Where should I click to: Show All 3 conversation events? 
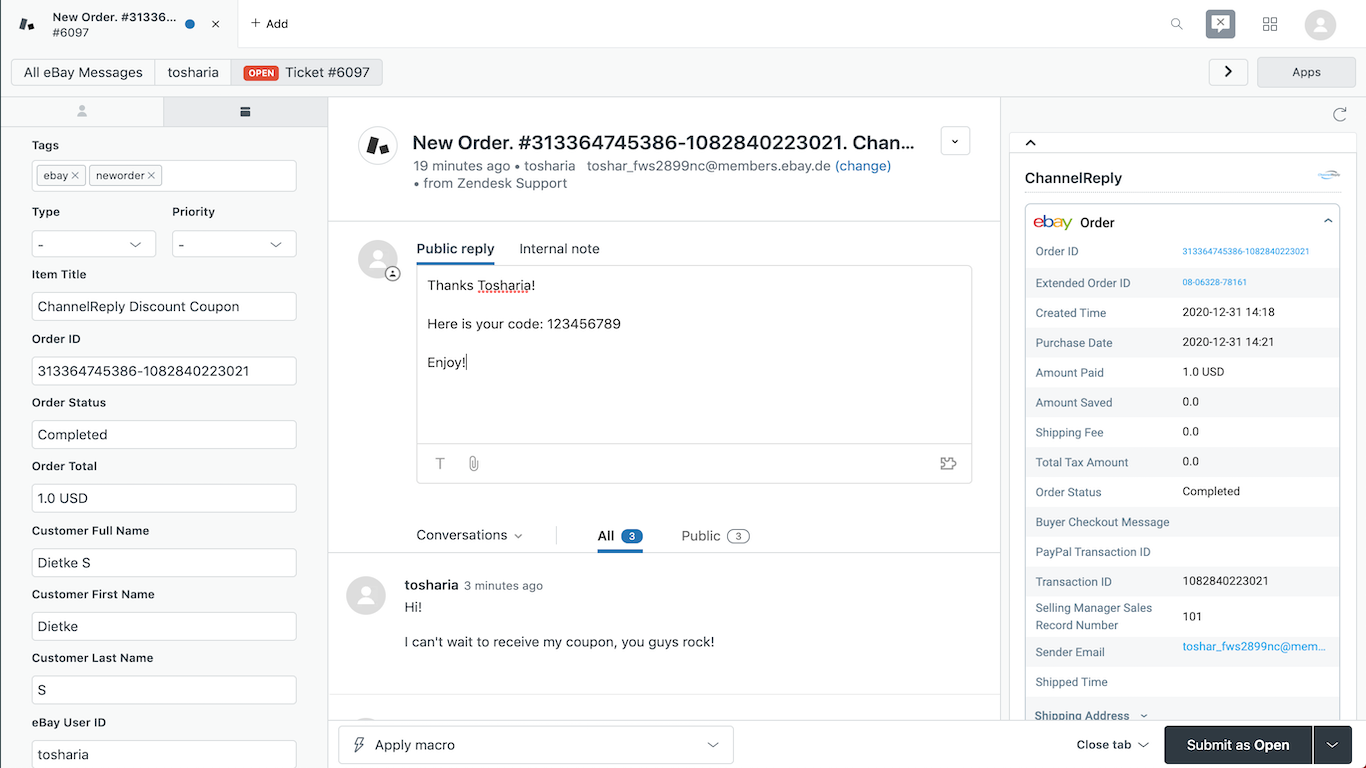tap(620, 536)
